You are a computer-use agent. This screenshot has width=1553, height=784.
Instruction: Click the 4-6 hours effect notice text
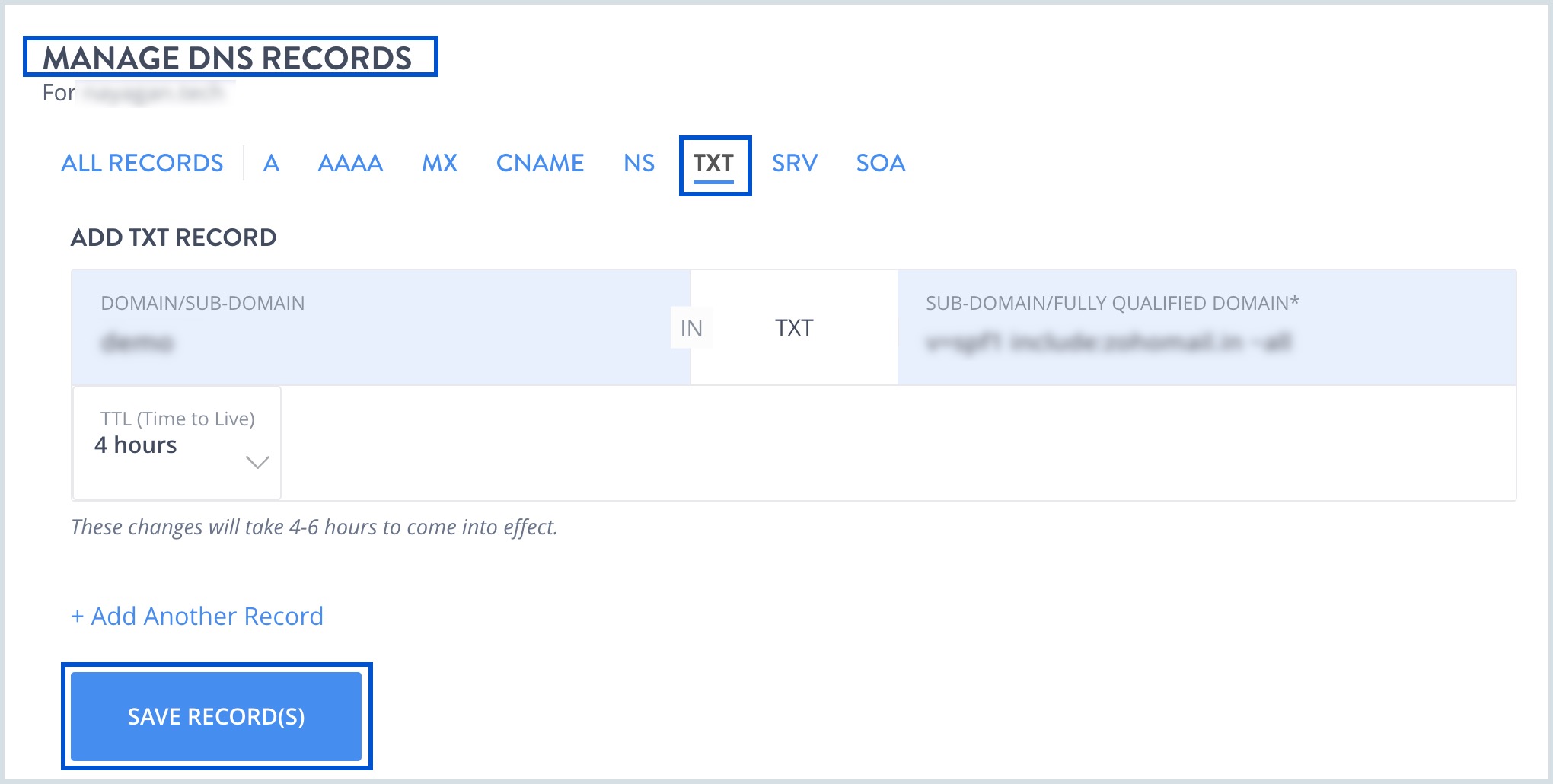(314, 527)
